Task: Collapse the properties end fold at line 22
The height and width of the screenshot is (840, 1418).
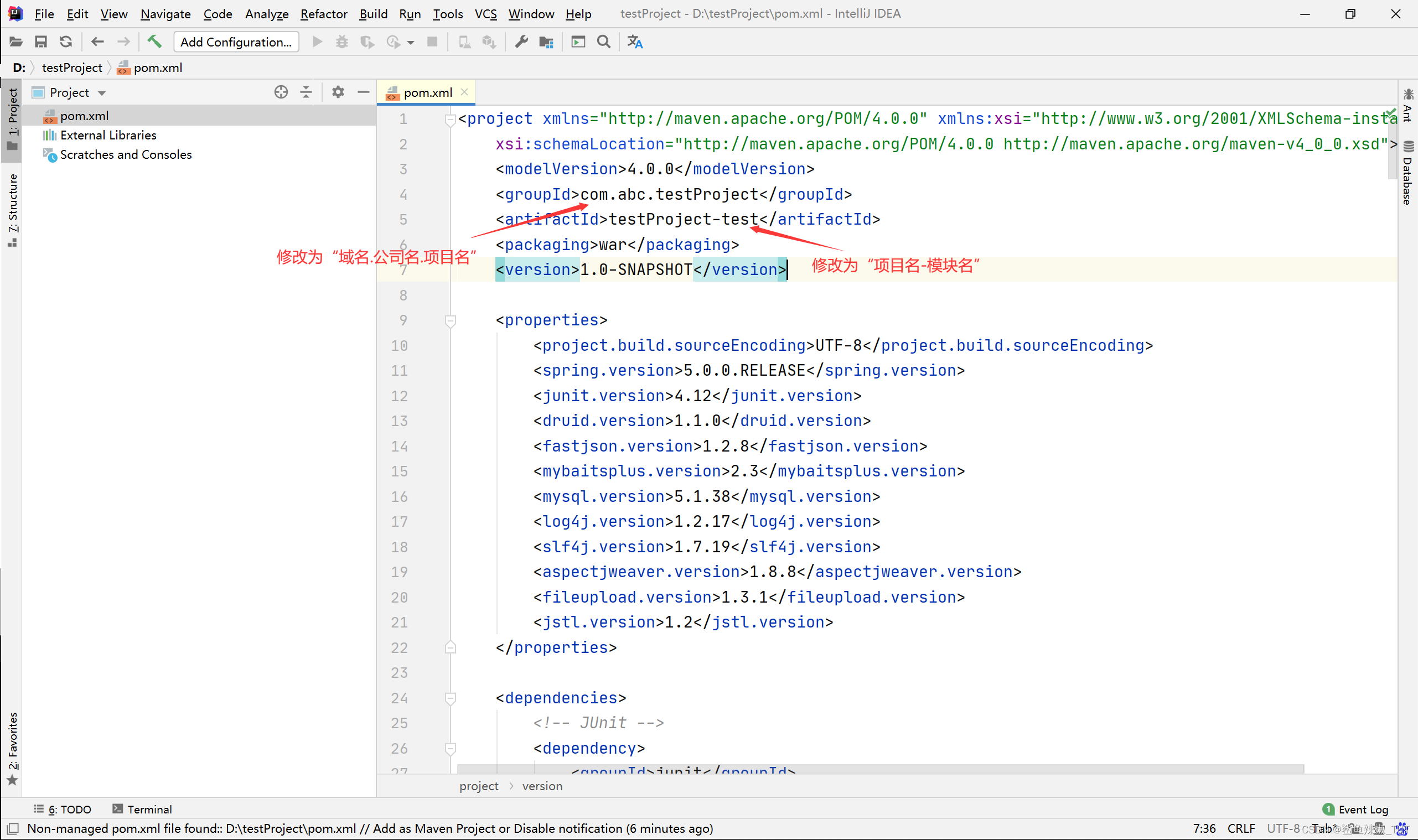Action: tap(450, 647)
